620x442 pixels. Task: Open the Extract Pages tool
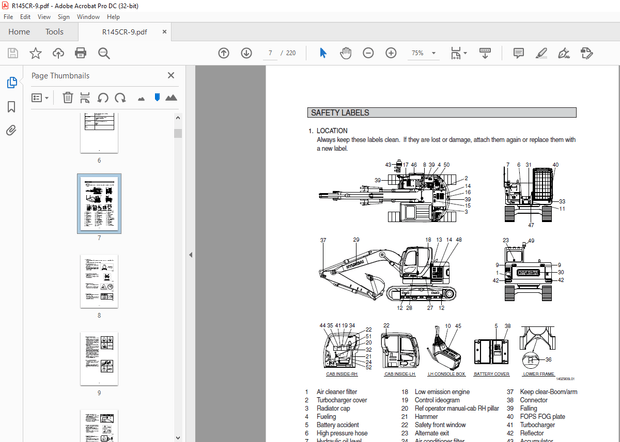click(x=85, y=98)
